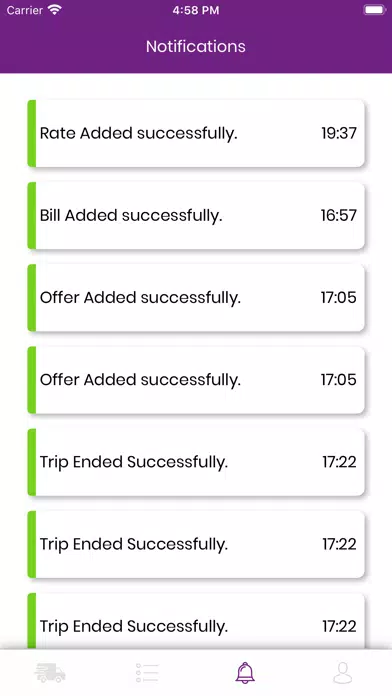Tap the 4:58 PM status bar clock
The width and height of the screenshot is (392, 696).
coord(196,10)
